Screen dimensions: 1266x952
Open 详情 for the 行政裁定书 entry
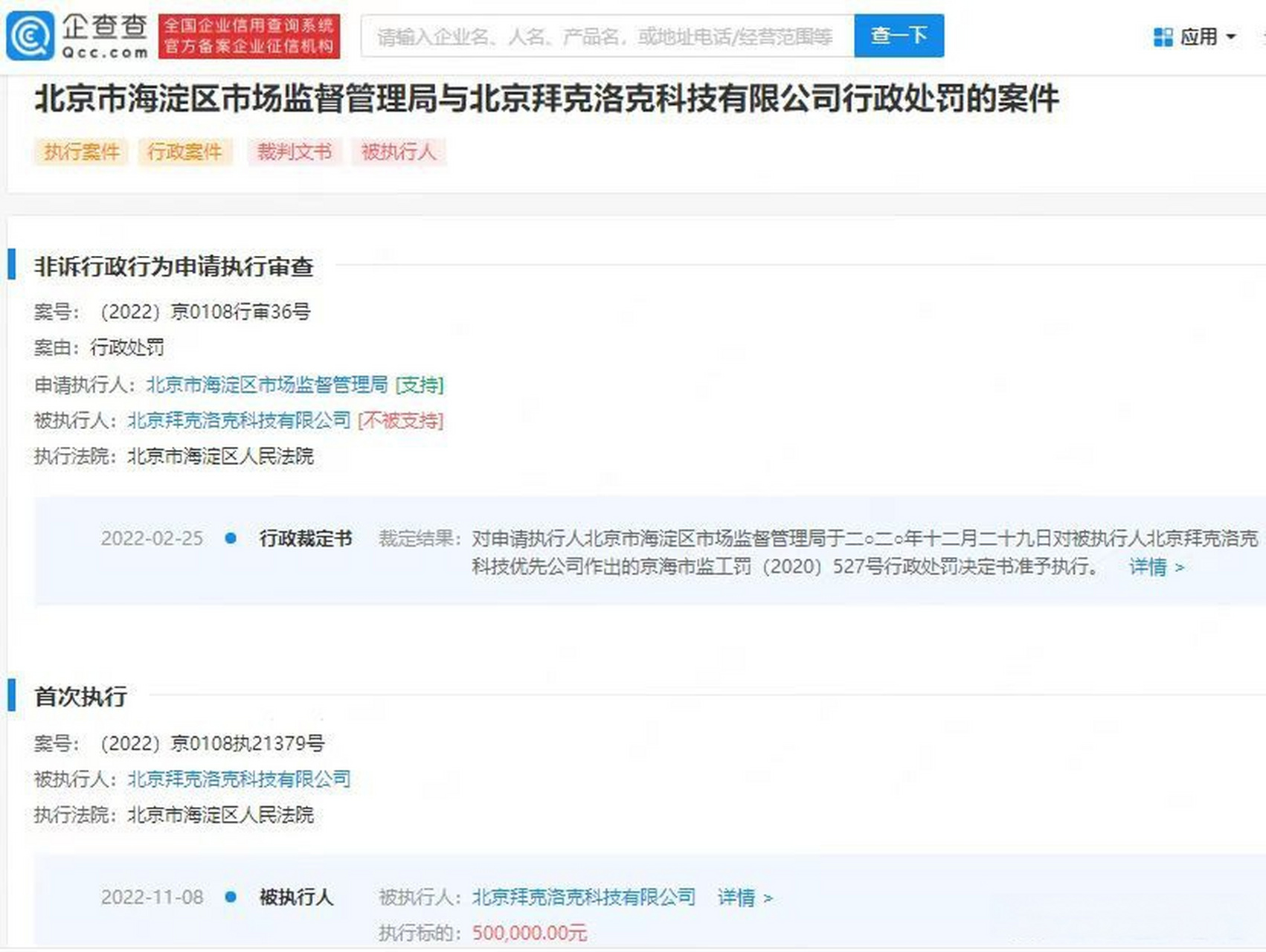(1157, 567)
